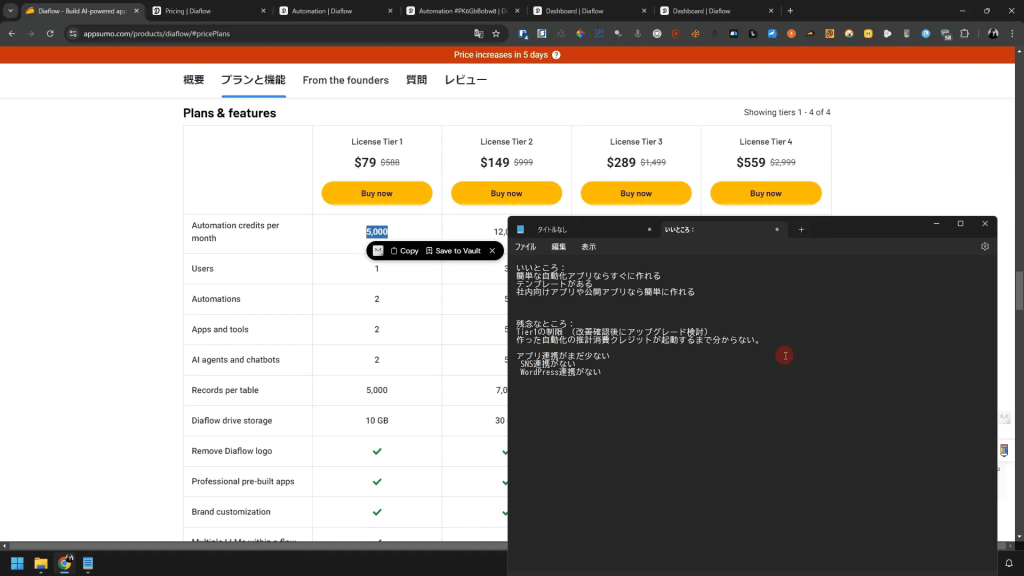
Task: Click Tier 1 '10 GB' storage value
Action: click(x=377, y=421)
